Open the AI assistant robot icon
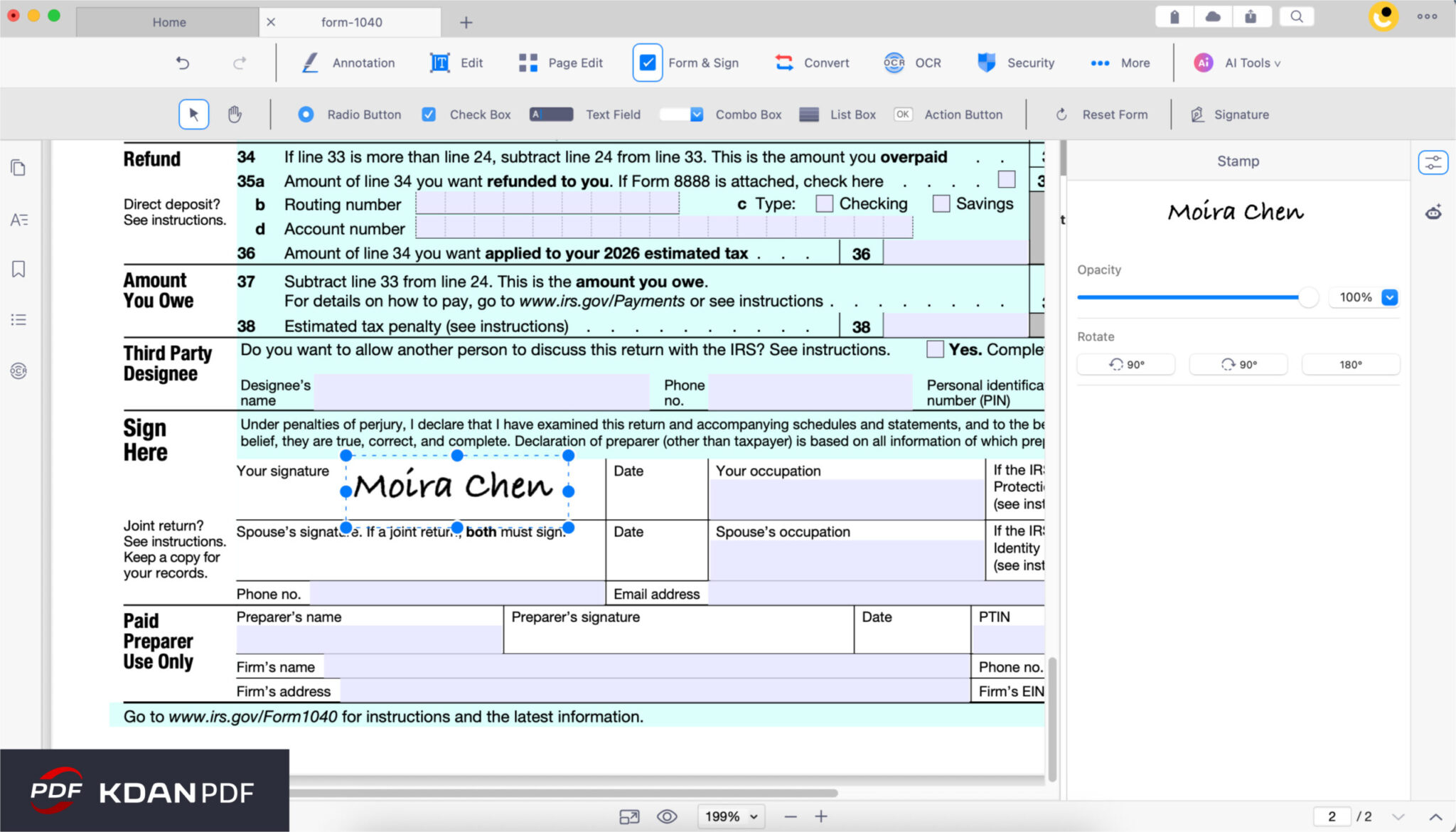Viewport: 1456px width, 832px height. pyautogui.click(x=1433, y=212)
